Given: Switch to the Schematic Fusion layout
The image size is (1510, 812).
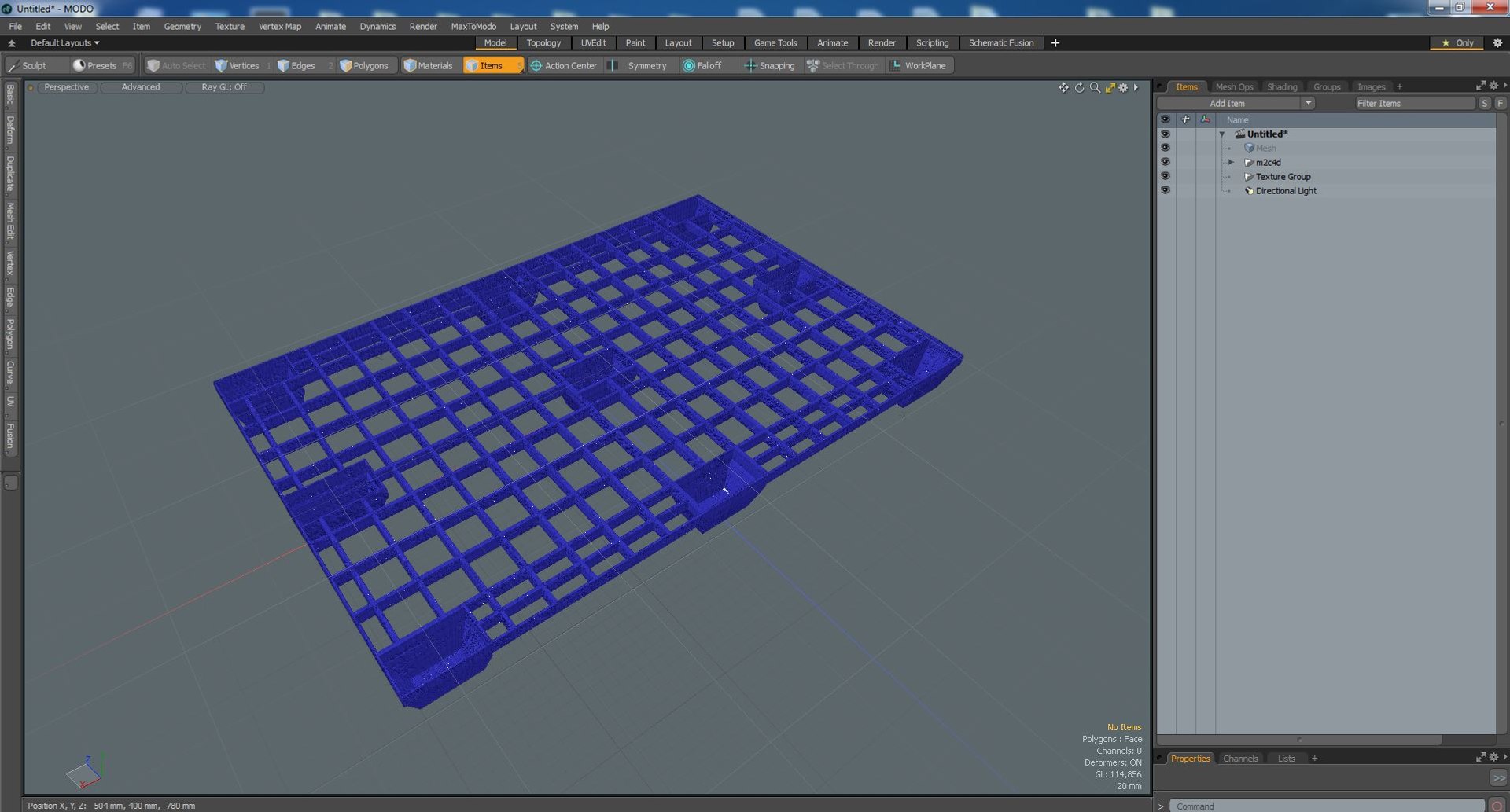Looking at the screenshot, I should (x=1000, y=43).
